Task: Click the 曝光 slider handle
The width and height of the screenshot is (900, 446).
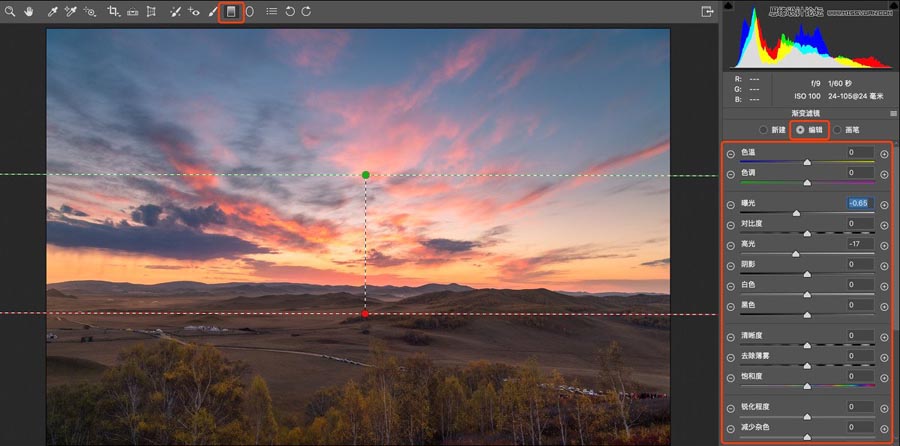Action: (796, 214)
